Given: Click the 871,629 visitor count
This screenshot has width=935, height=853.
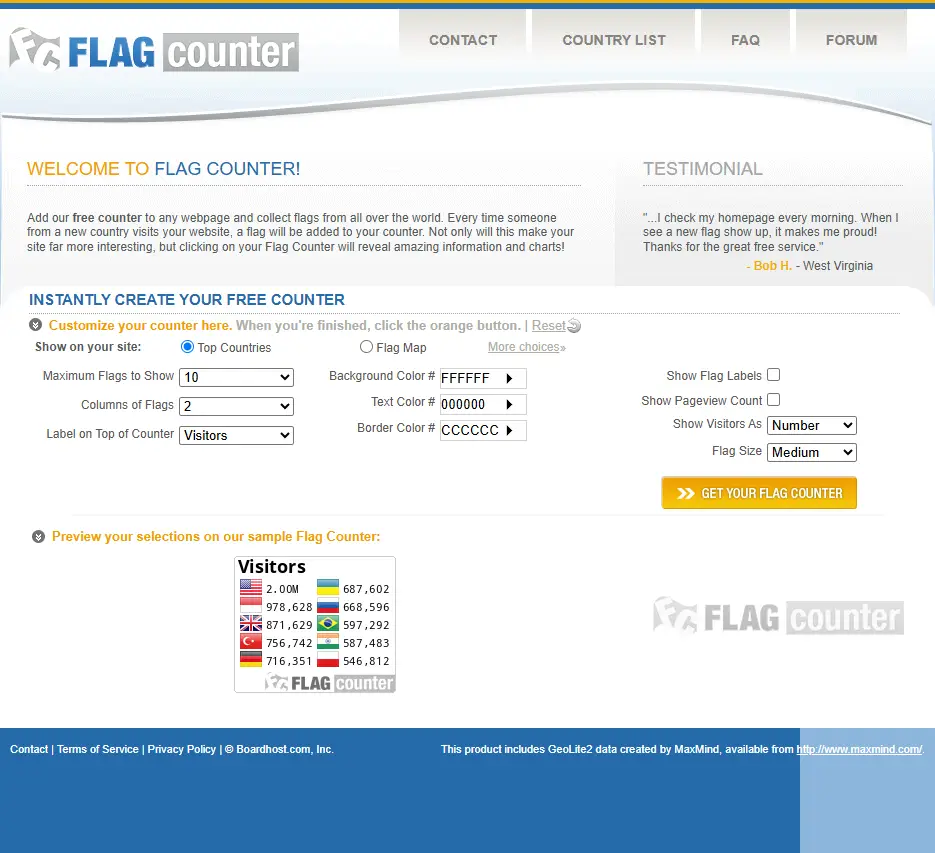Looking at the screenshot, I should click(x=289, y=625).
